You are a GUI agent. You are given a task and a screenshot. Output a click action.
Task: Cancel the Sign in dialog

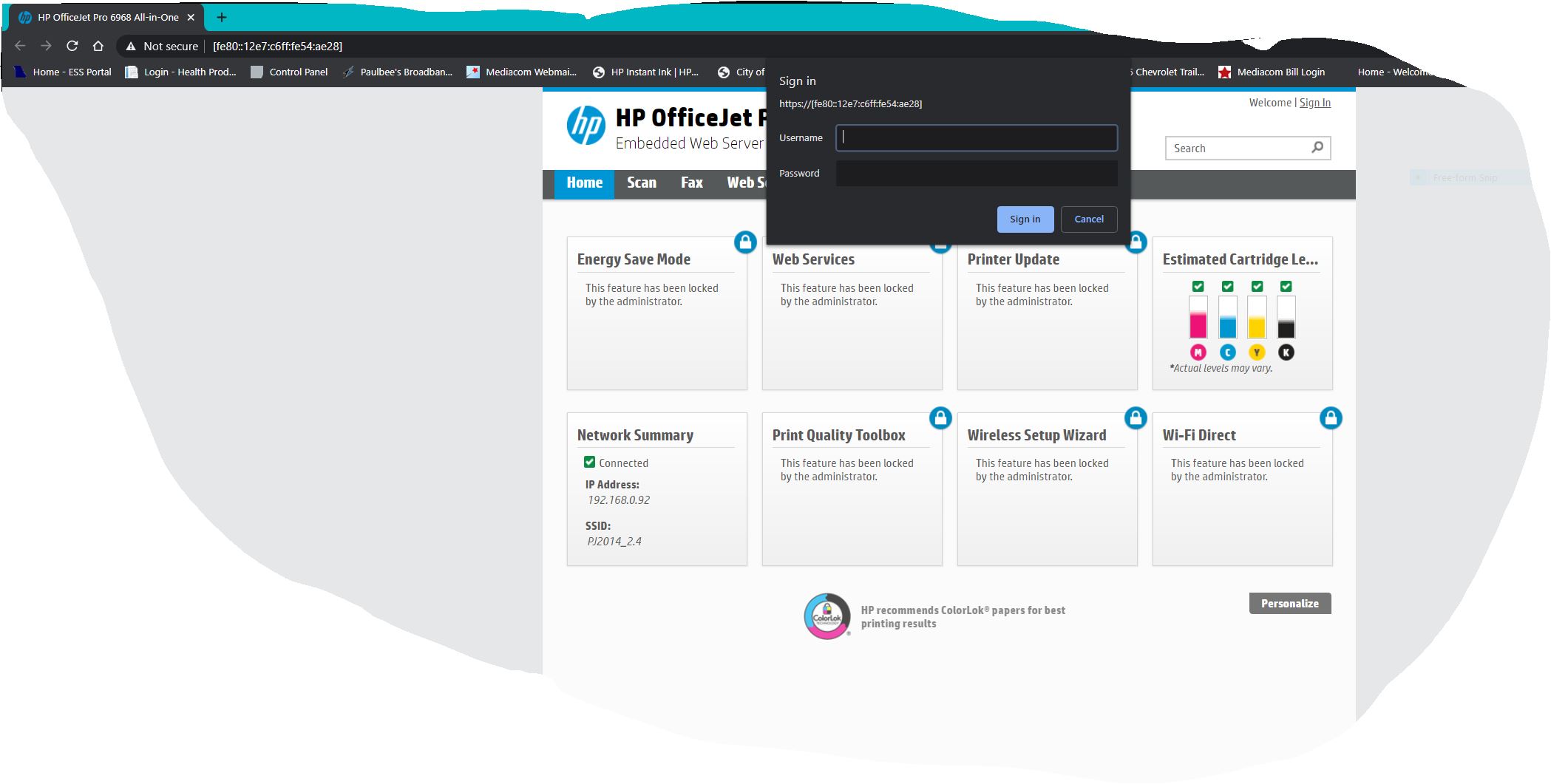(x=1088, y=219)
